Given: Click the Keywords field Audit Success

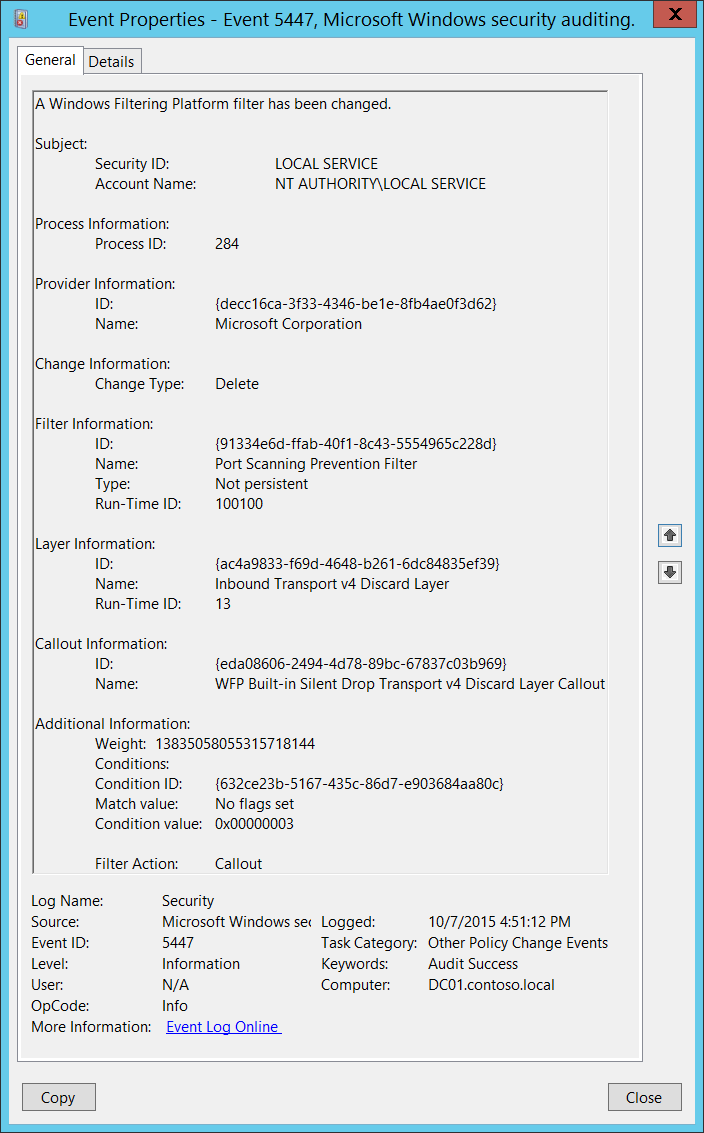Looking at the screenshot, I should [473, 964].
